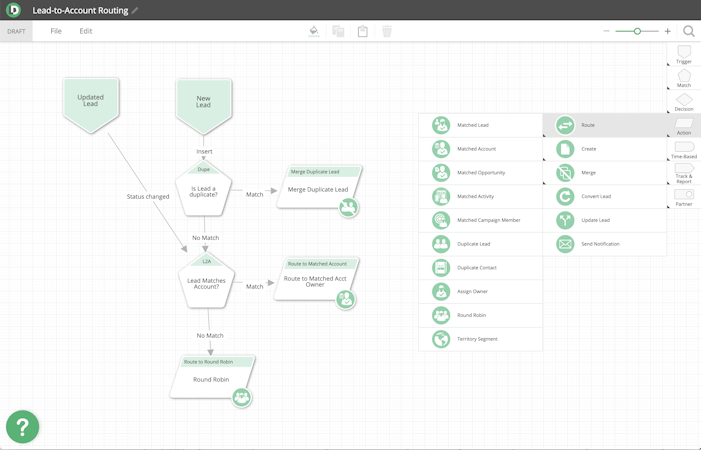Open the File menu
Viewport: 701px width, 450px height.
coord(56,31)
